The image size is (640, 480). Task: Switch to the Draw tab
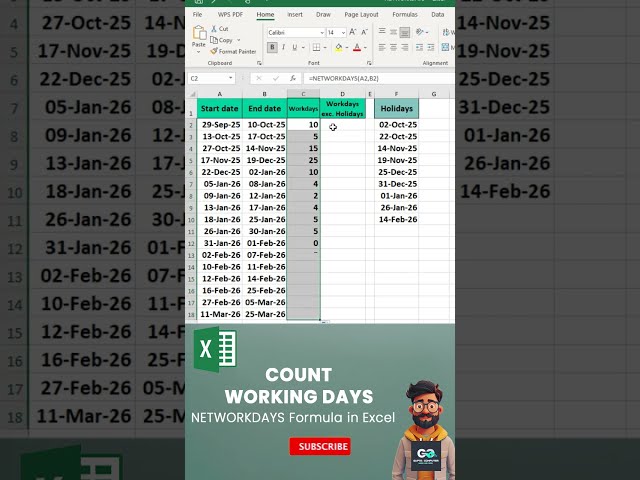[x=323, y=14]
